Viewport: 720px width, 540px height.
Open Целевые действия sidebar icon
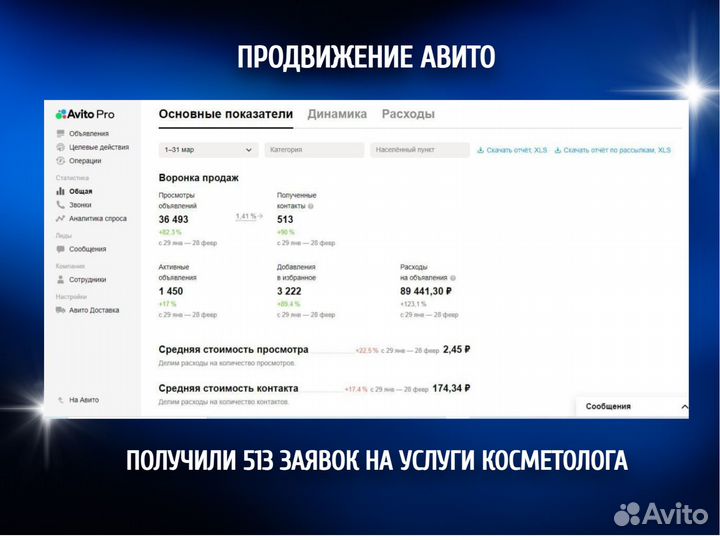pos(60,147)
